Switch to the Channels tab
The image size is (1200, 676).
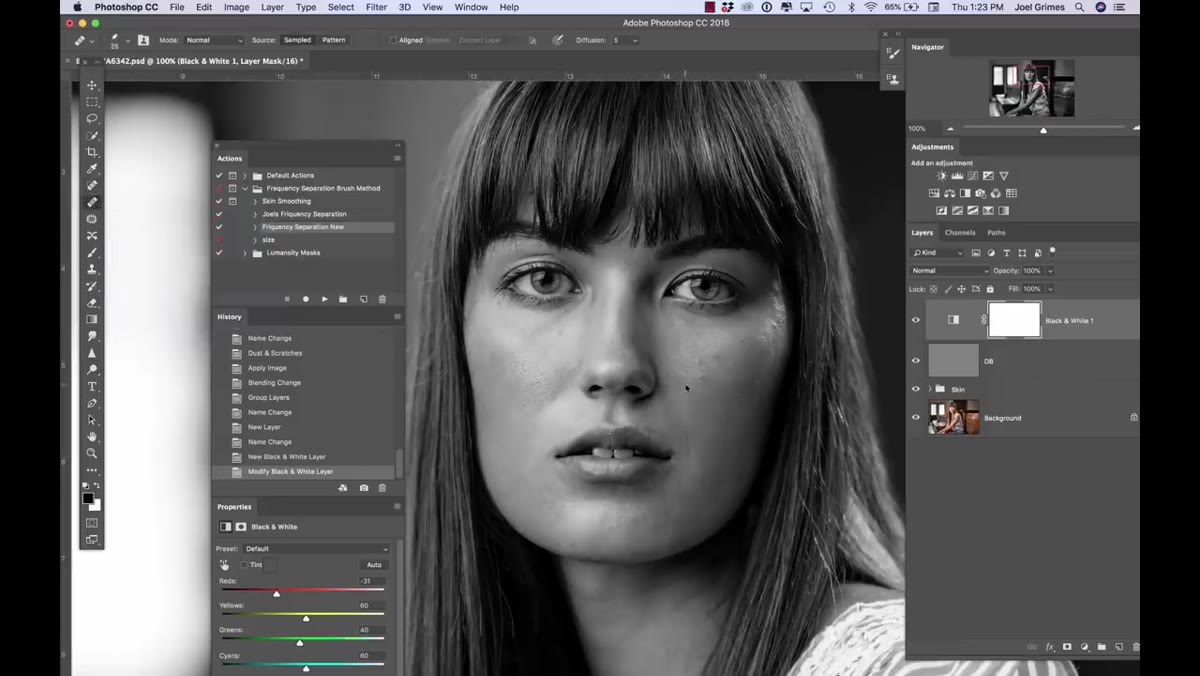click(x=960, y=233)
